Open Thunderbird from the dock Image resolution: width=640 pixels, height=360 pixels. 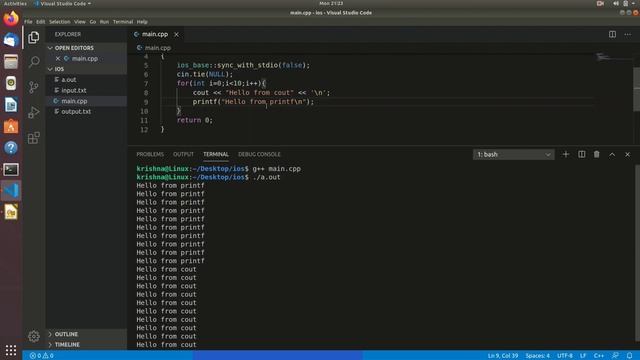[x=11, y=40]
